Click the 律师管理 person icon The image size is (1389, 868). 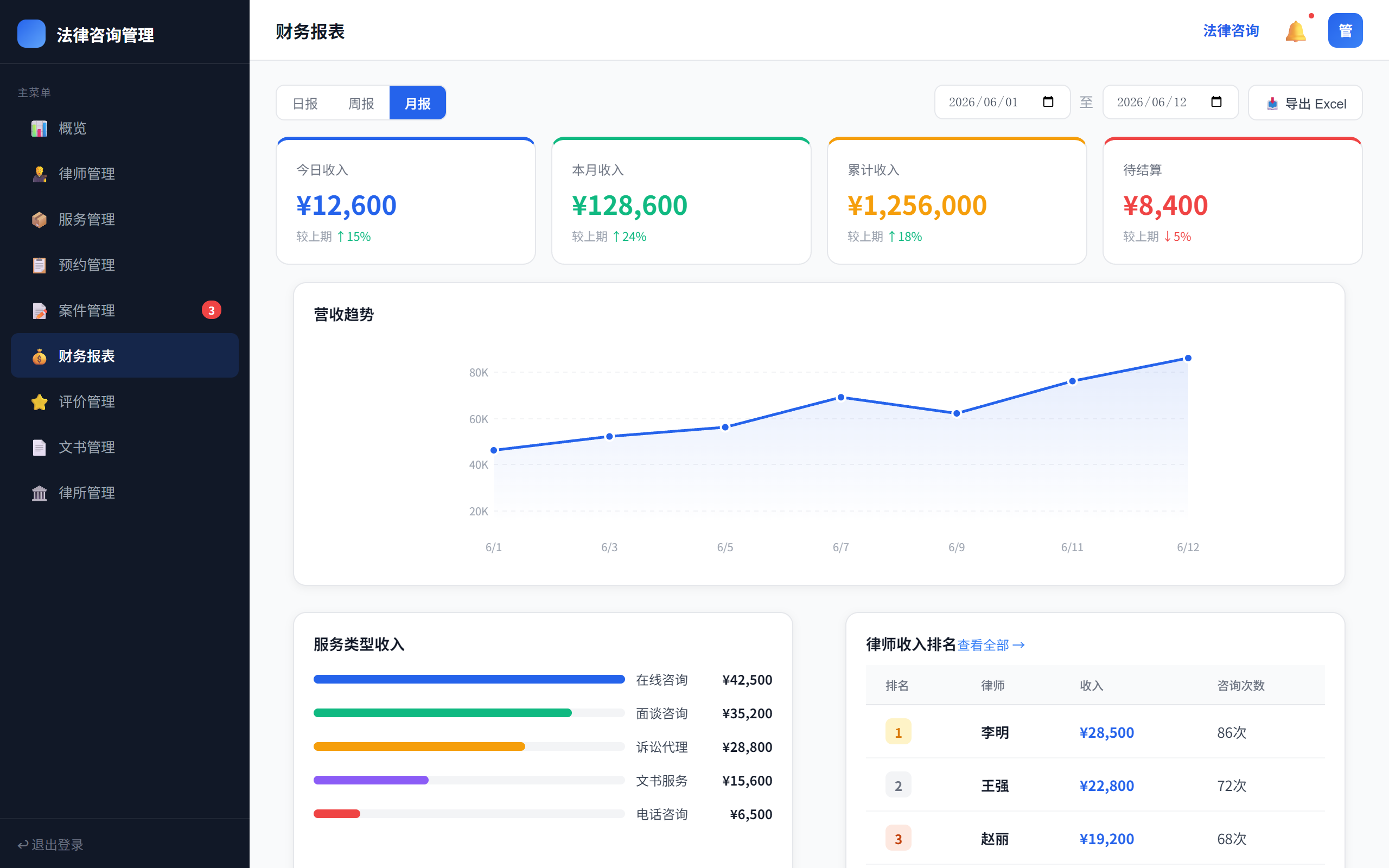click(39, 174)
